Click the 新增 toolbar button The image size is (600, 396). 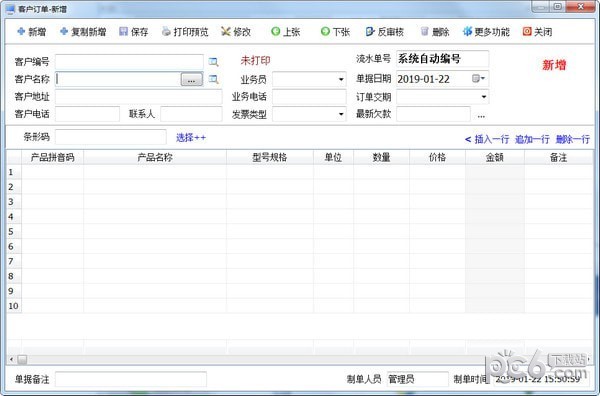[x=32, y=32]
